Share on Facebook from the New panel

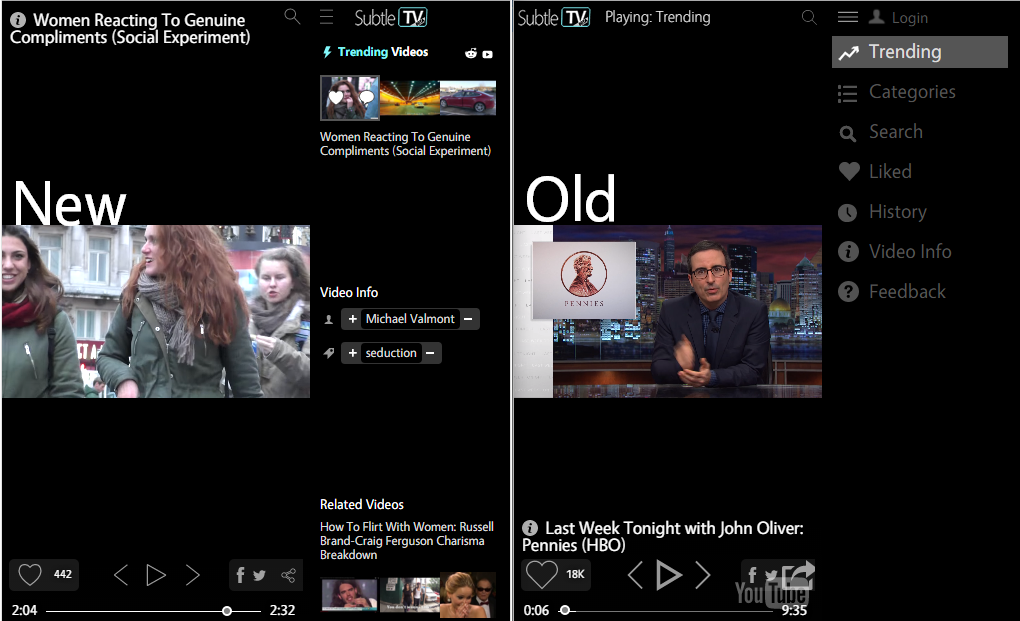click(x=240, y=575)
